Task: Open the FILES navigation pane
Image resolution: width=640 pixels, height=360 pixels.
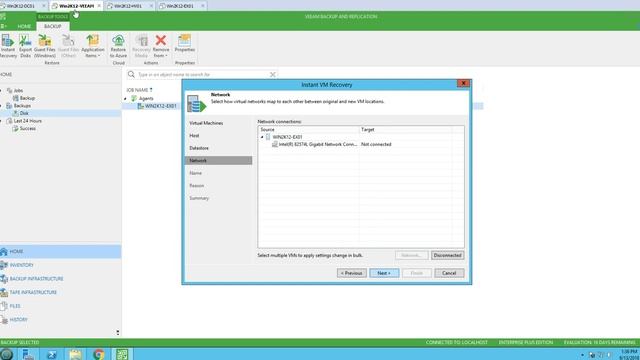Action: point(60,306)
